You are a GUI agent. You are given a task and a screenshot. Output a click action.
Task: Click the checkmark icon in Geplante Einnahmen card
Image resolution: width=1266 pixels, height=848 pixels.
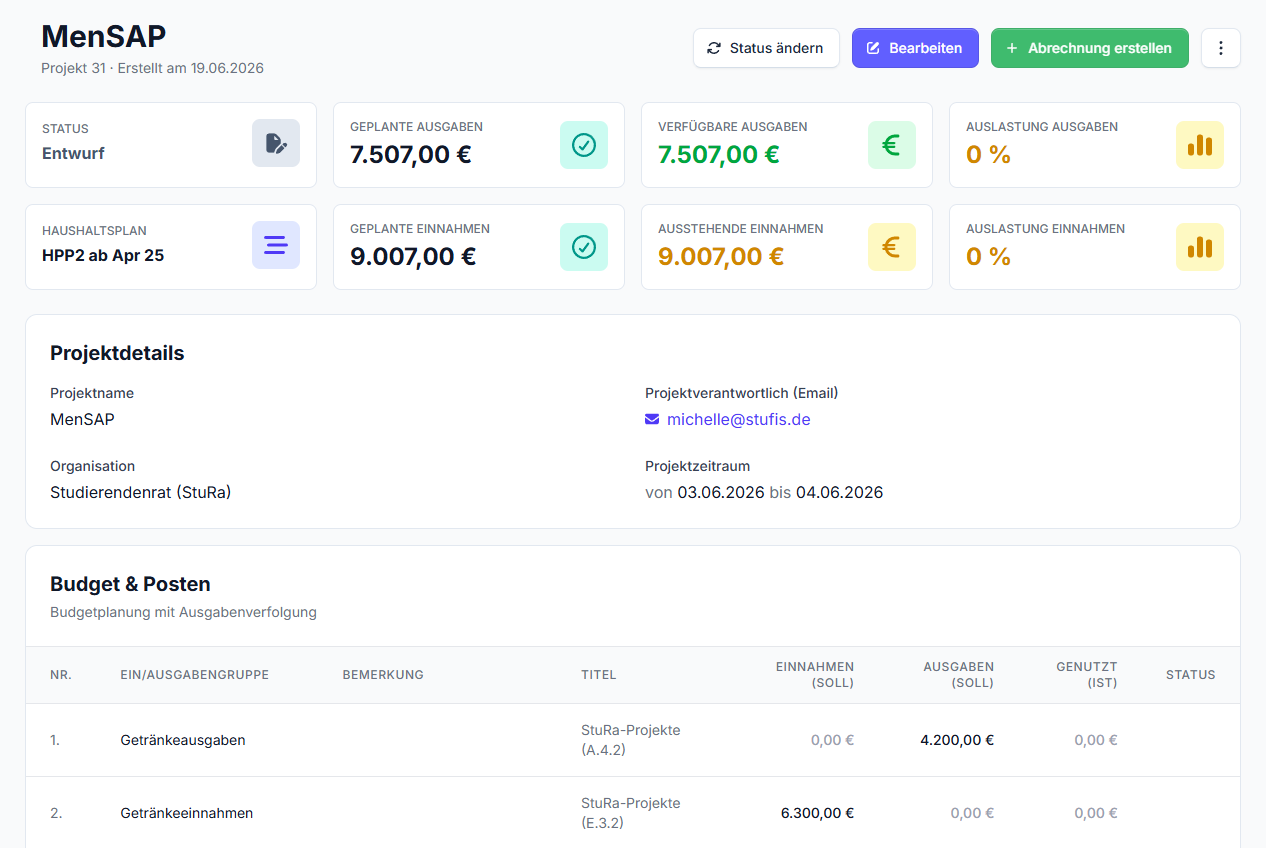click(584, 247)
